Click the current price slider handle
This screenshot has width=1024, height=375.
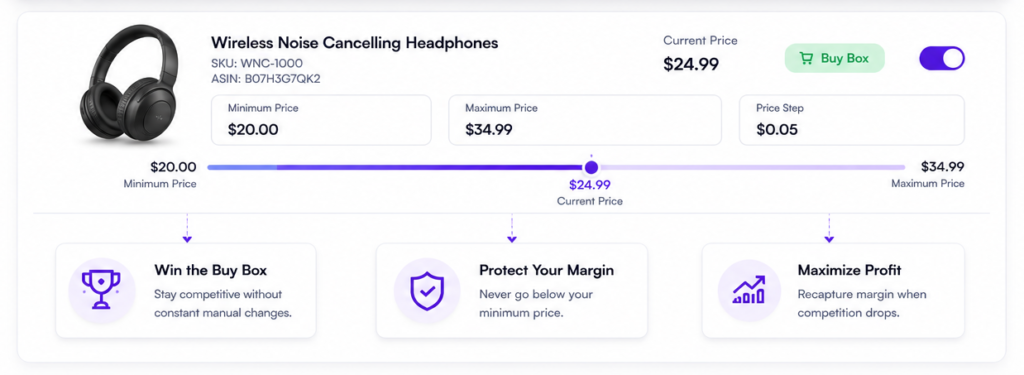pyautogui.click(x=591, y=167)
